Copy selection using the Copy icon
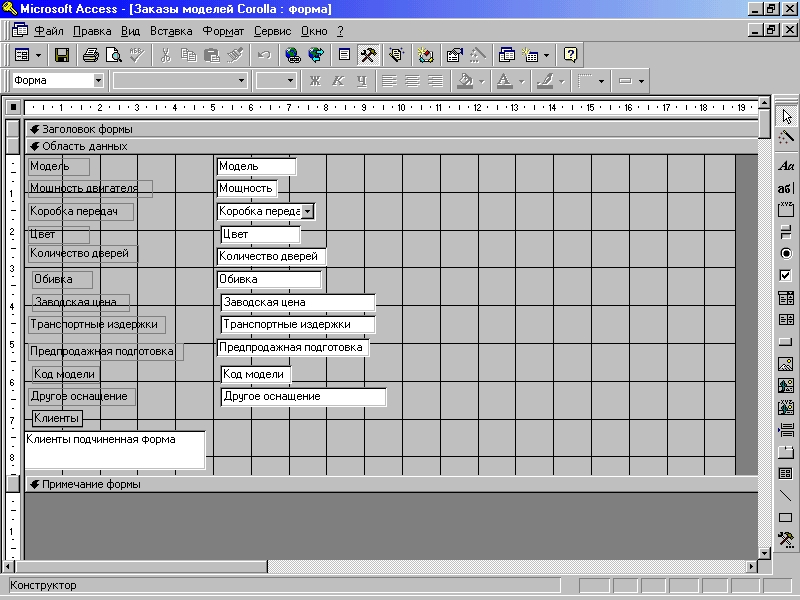The width and height of the screenshot is (800, 600). [188, 55]
